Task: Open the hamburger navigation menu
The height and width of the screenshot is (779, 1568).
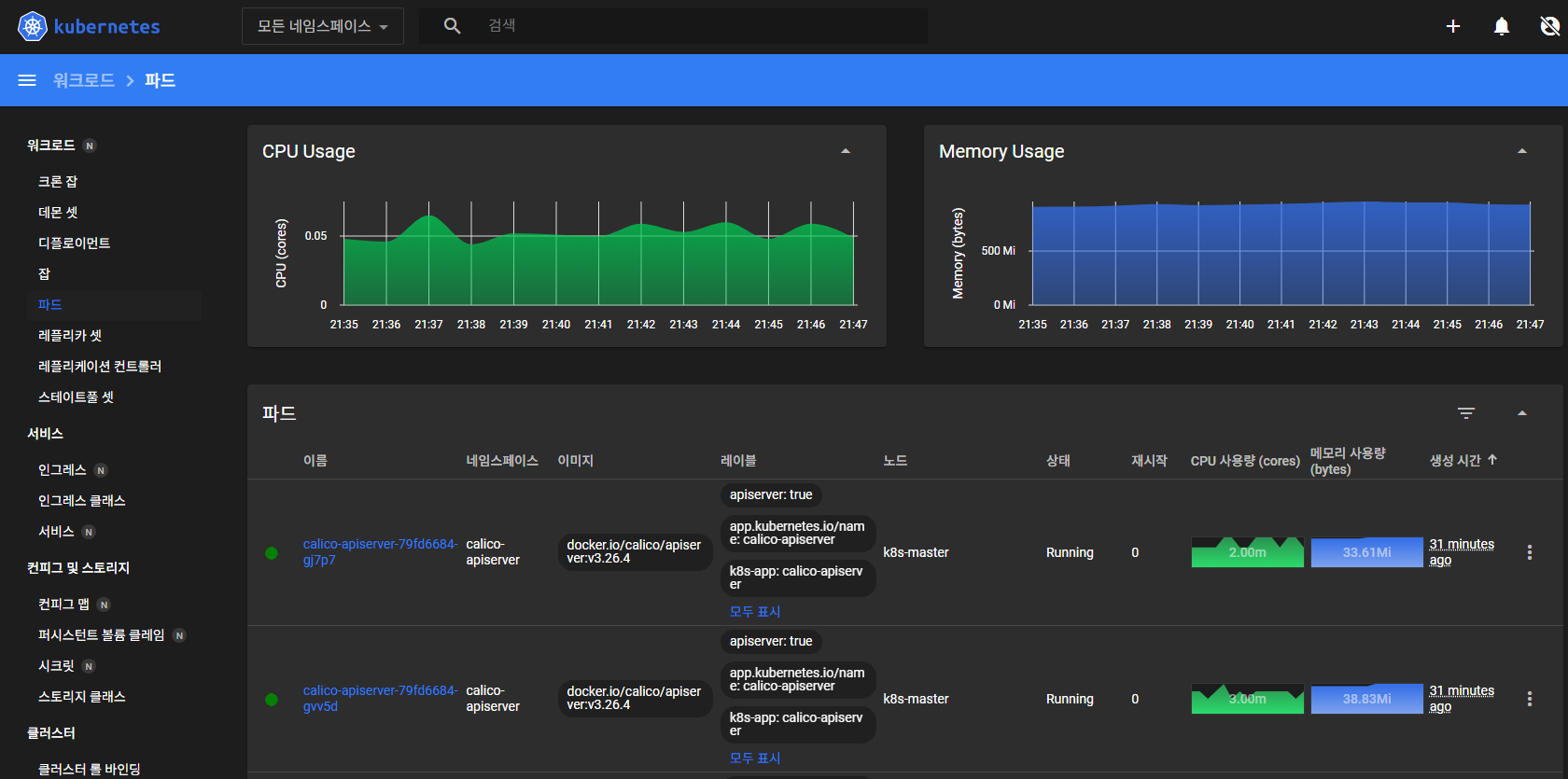Action: 27,80
